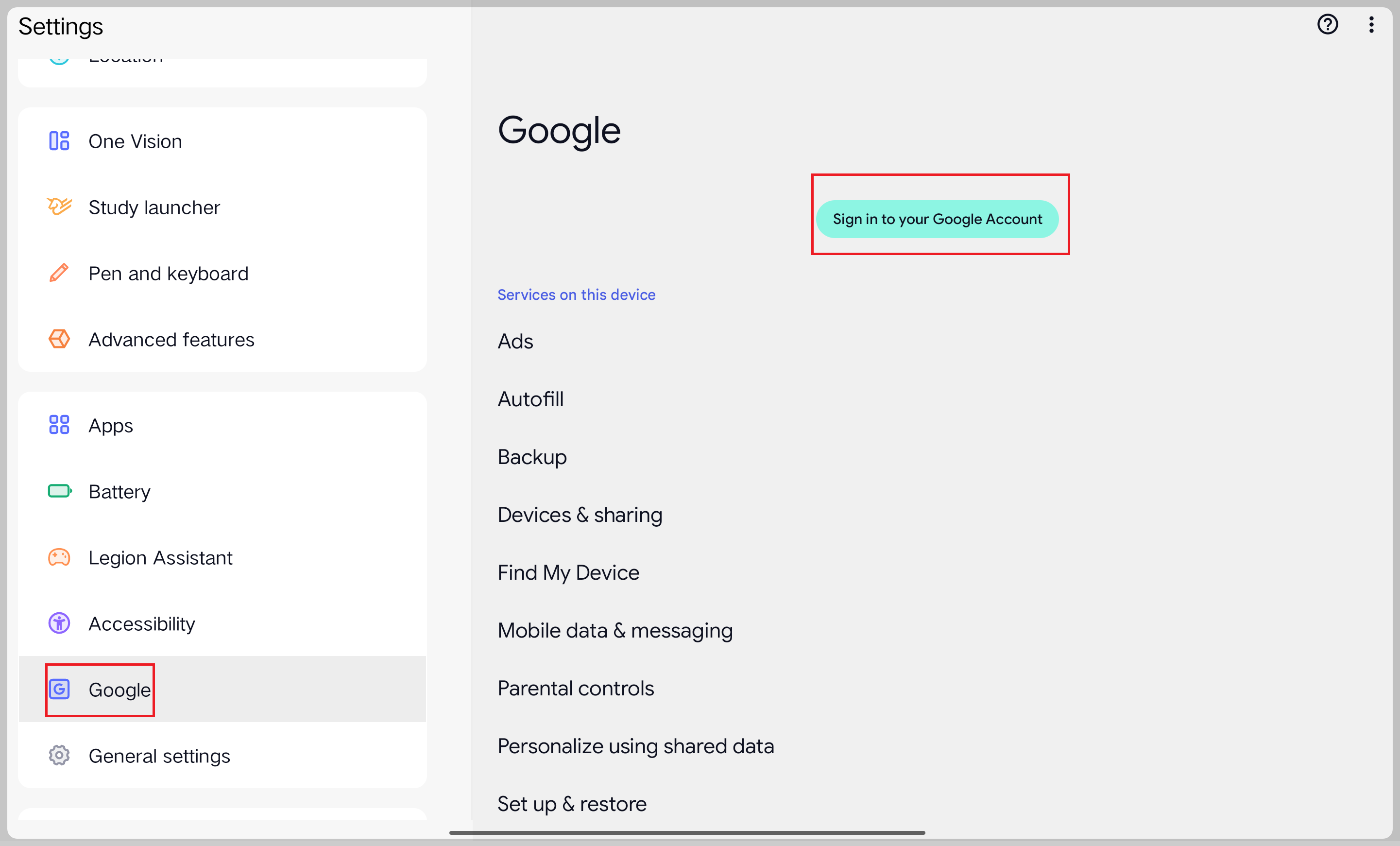Open Parental controls

(576, 689)
